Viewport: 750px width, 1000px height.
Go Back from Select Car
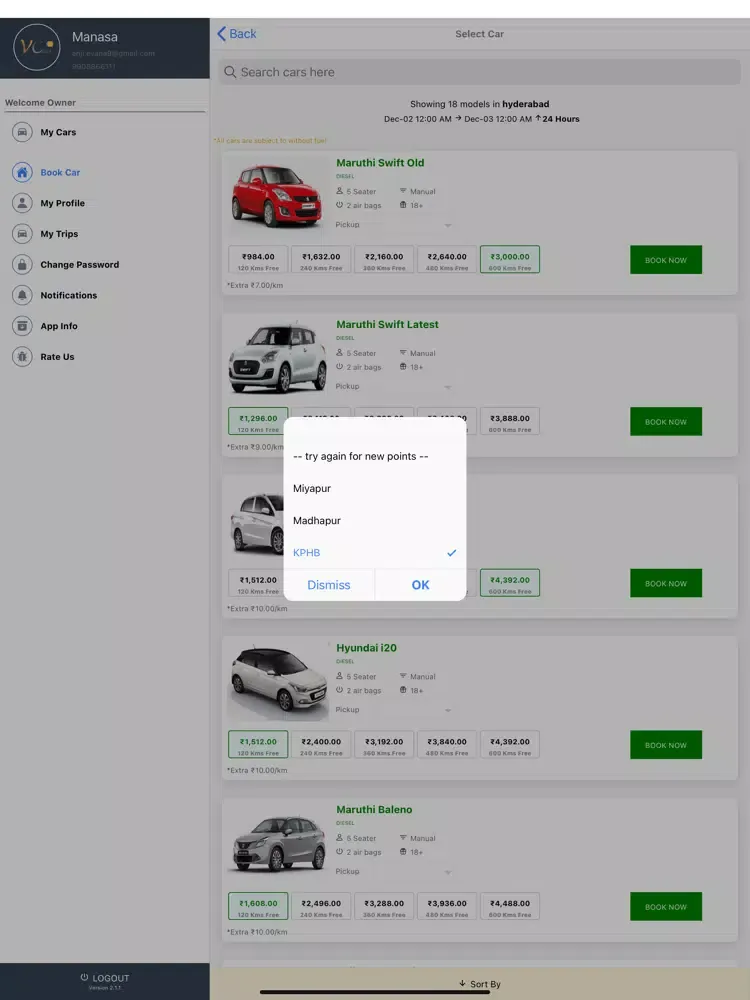point(237,34)
